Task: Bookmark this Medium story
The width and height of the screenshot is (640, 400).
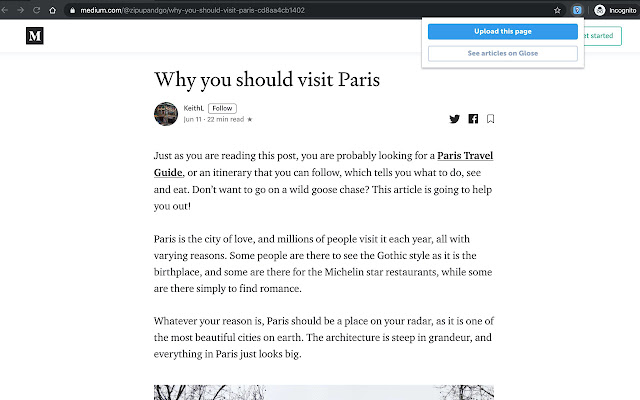Action: point(491,119)
